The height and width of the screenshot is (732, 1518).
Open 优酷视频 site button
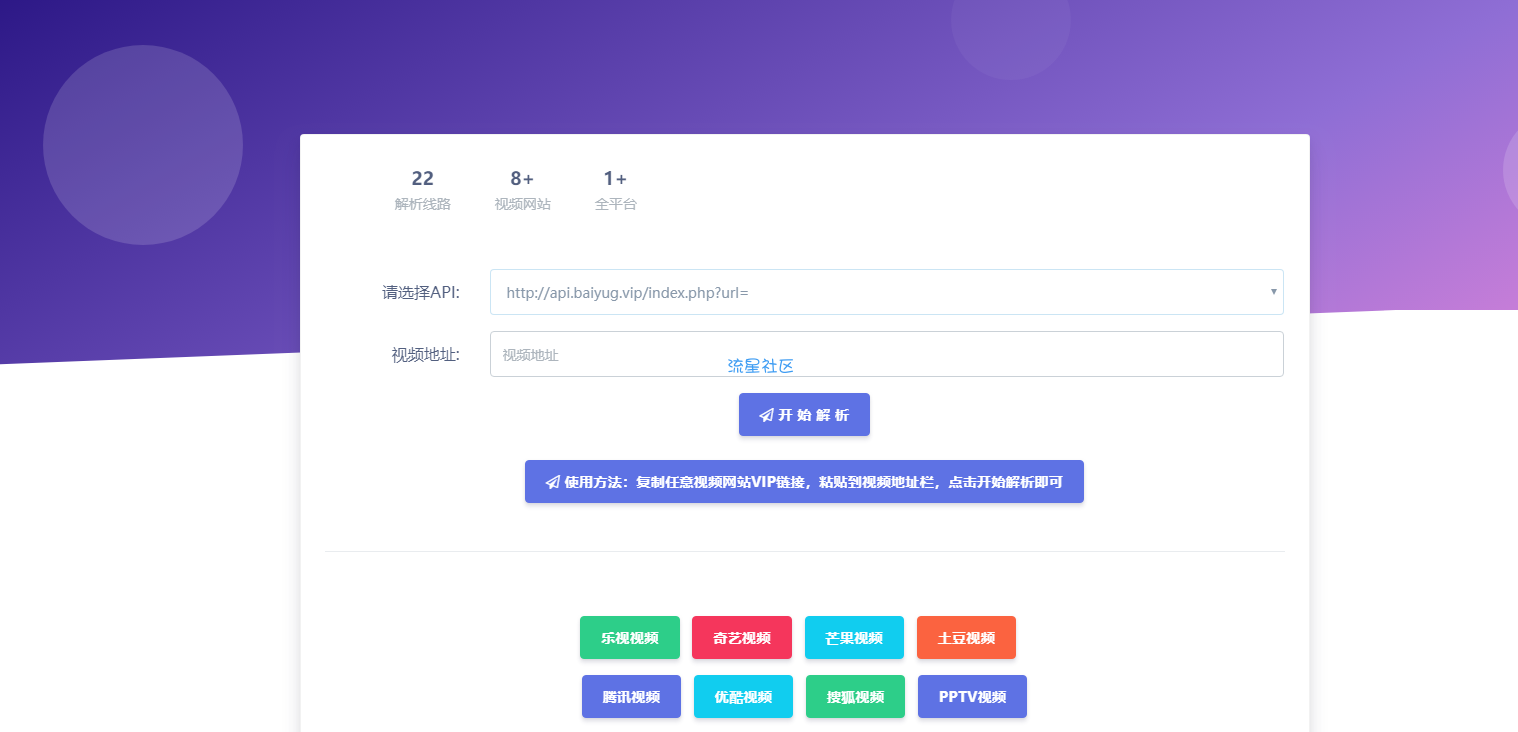click(x=743, y=697)
